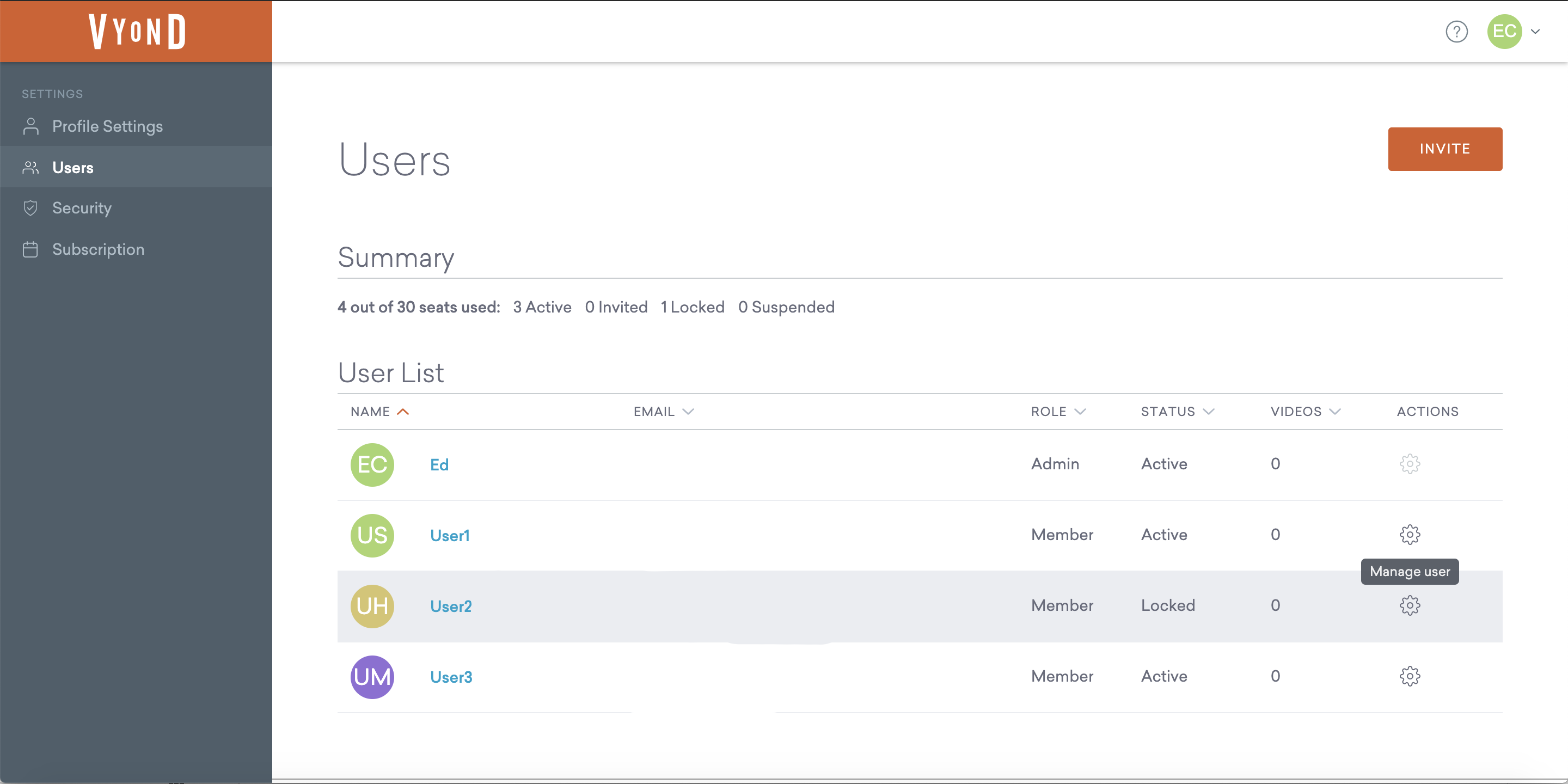
Task: Click the User2 hyperlink name
Action: pos(450,605)
